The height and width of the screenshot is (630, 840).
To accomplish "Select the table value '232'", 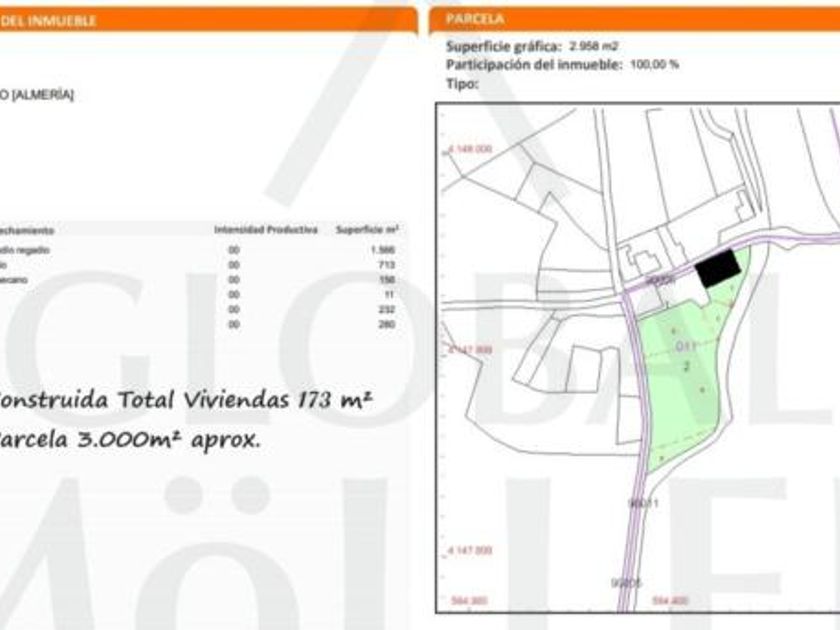I will tap(386, 310).
